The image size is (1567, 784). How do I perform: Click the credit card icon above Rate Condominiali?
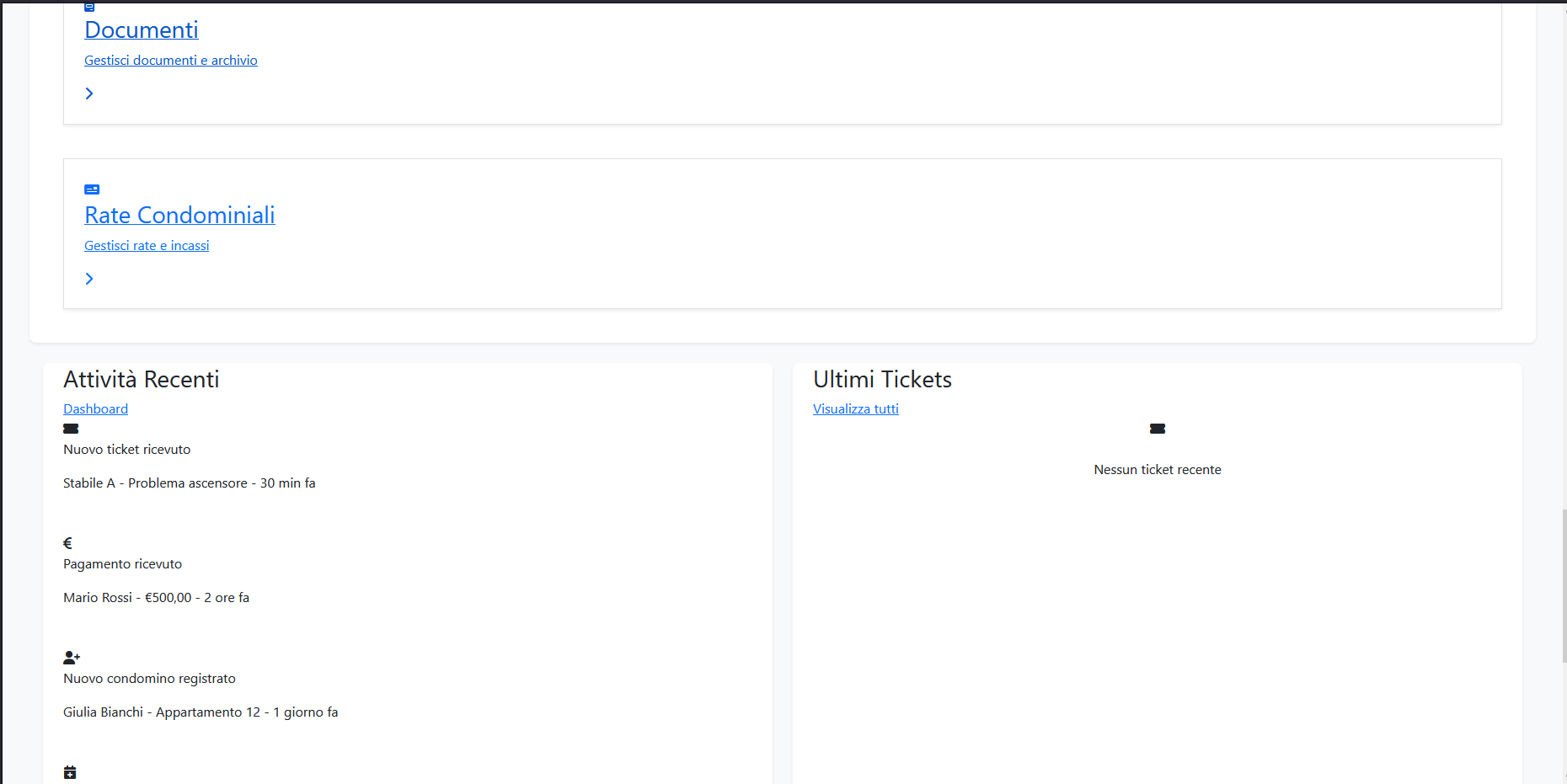pos(92,189)
